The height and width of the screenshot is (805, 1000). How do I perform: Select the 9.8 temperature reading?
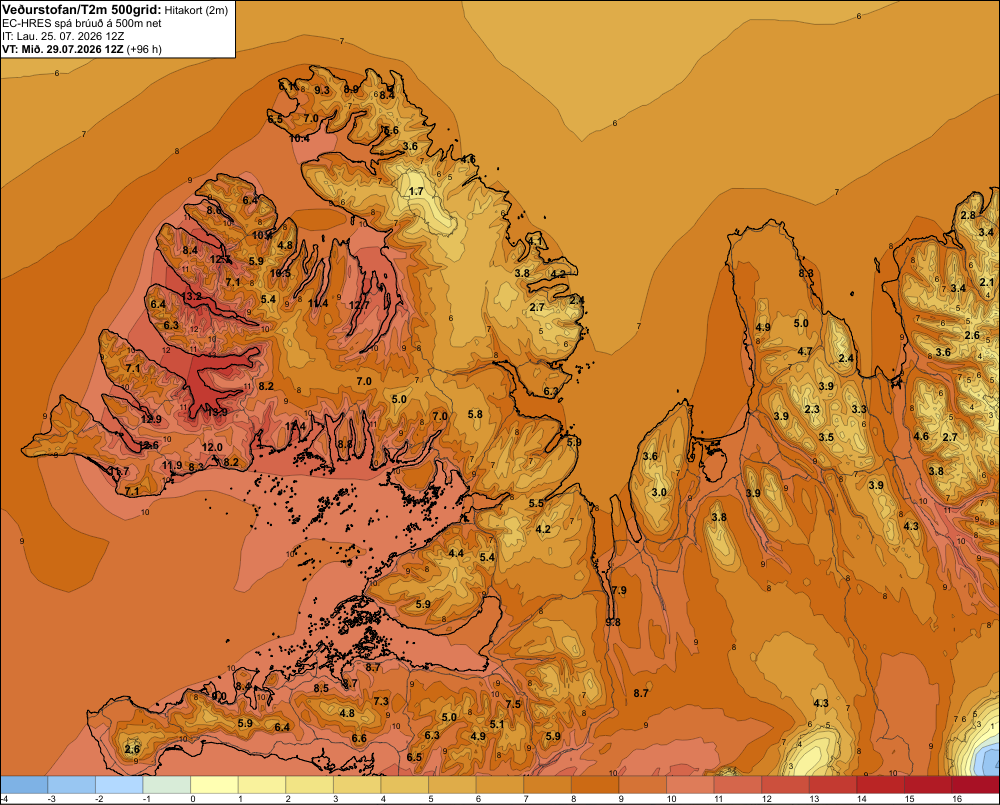(x=613, y=623)
